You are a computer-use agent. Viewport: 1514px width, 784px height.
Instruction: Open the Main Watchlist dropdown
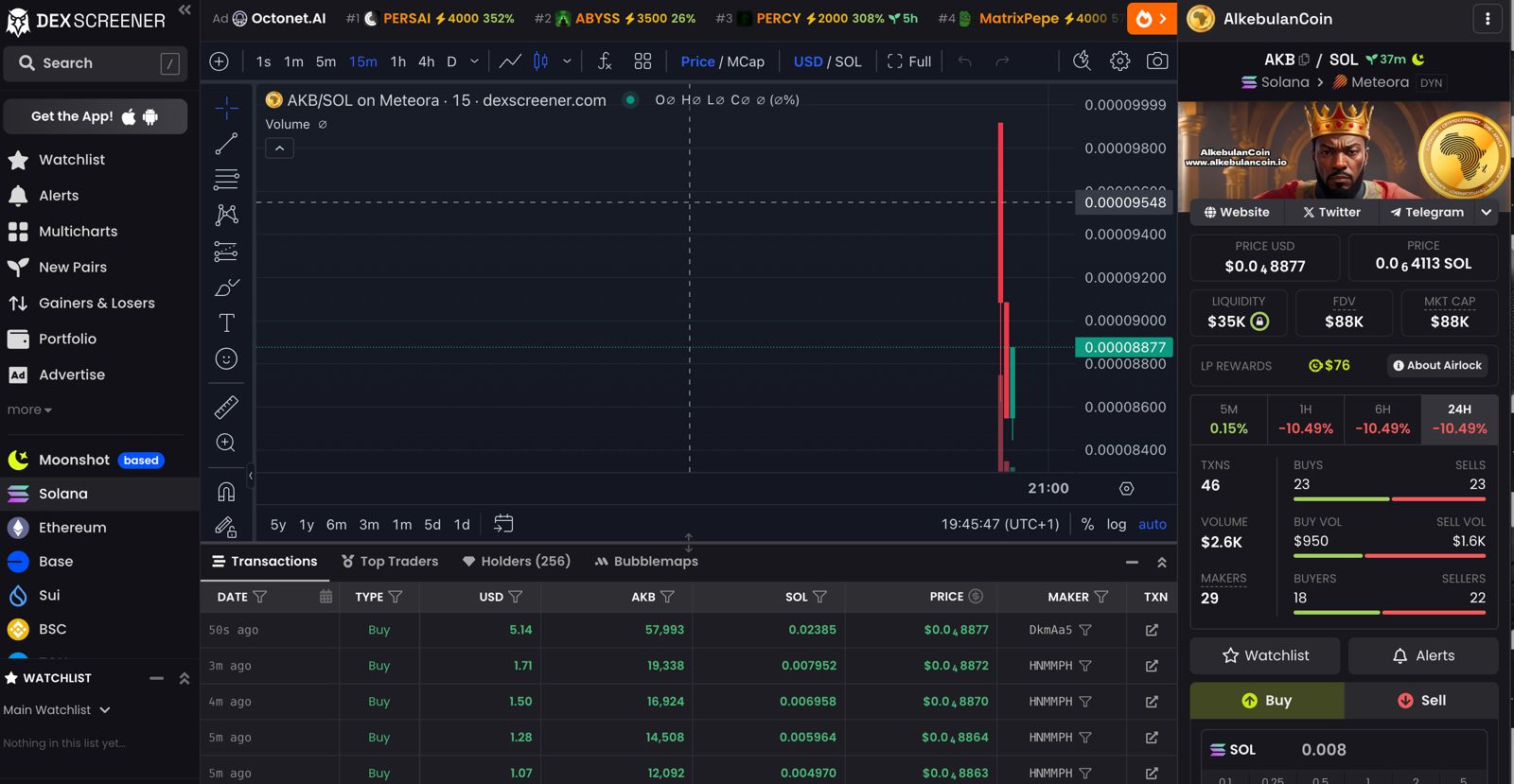57,710
